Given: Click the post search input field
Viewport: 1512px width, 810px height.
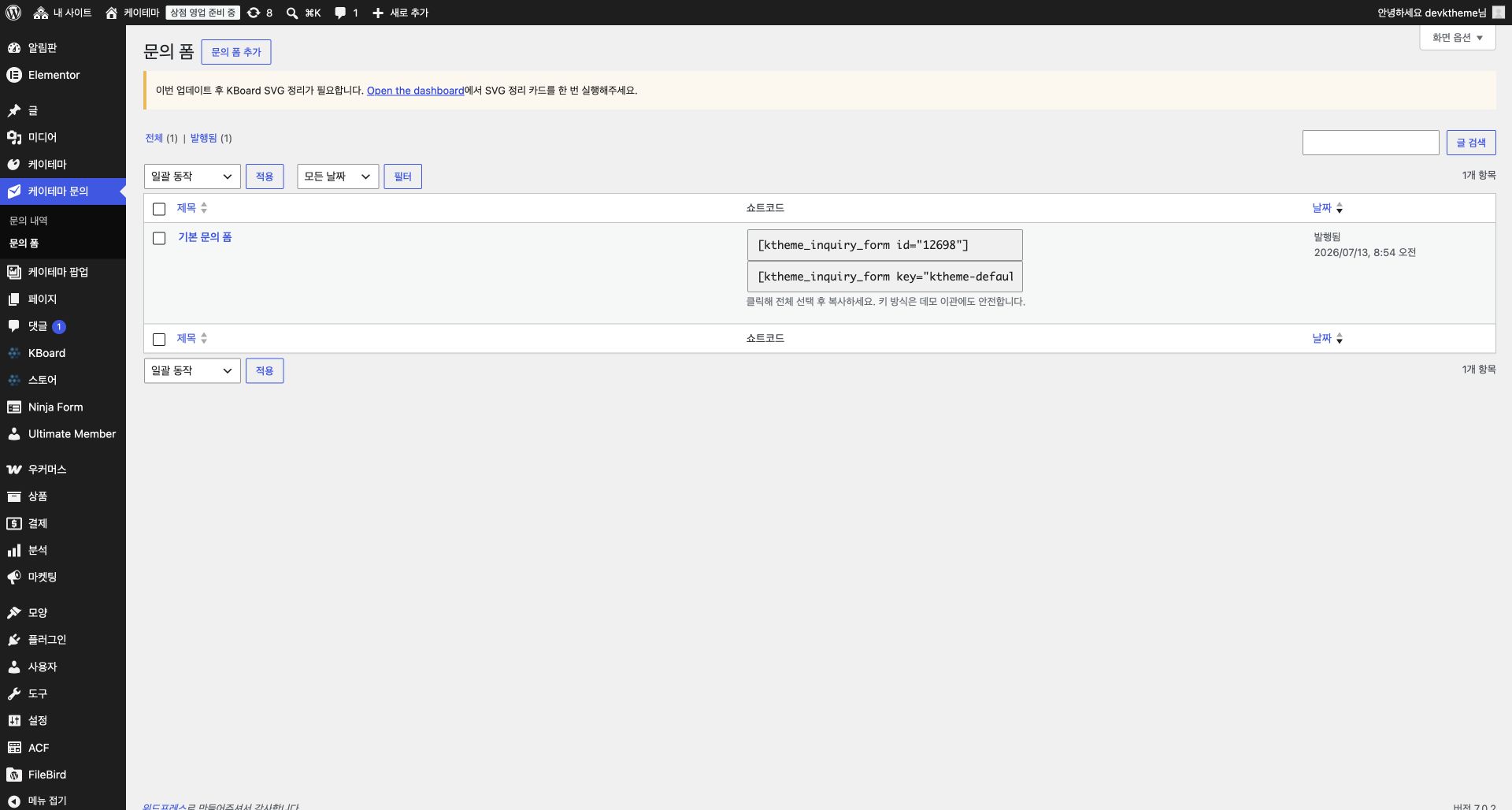Looking at the screenshot, I should pos(1371,143).
